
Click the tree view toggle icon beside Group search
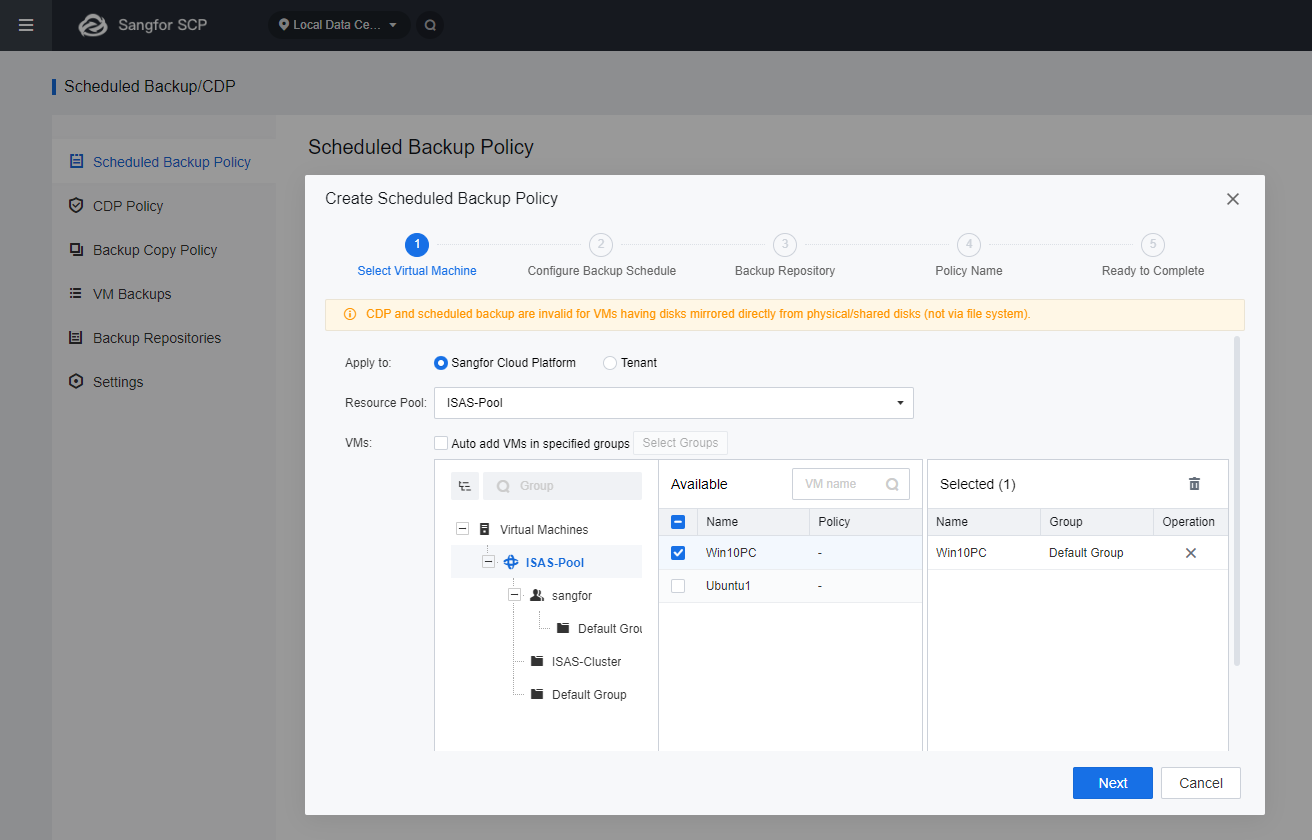464,486
